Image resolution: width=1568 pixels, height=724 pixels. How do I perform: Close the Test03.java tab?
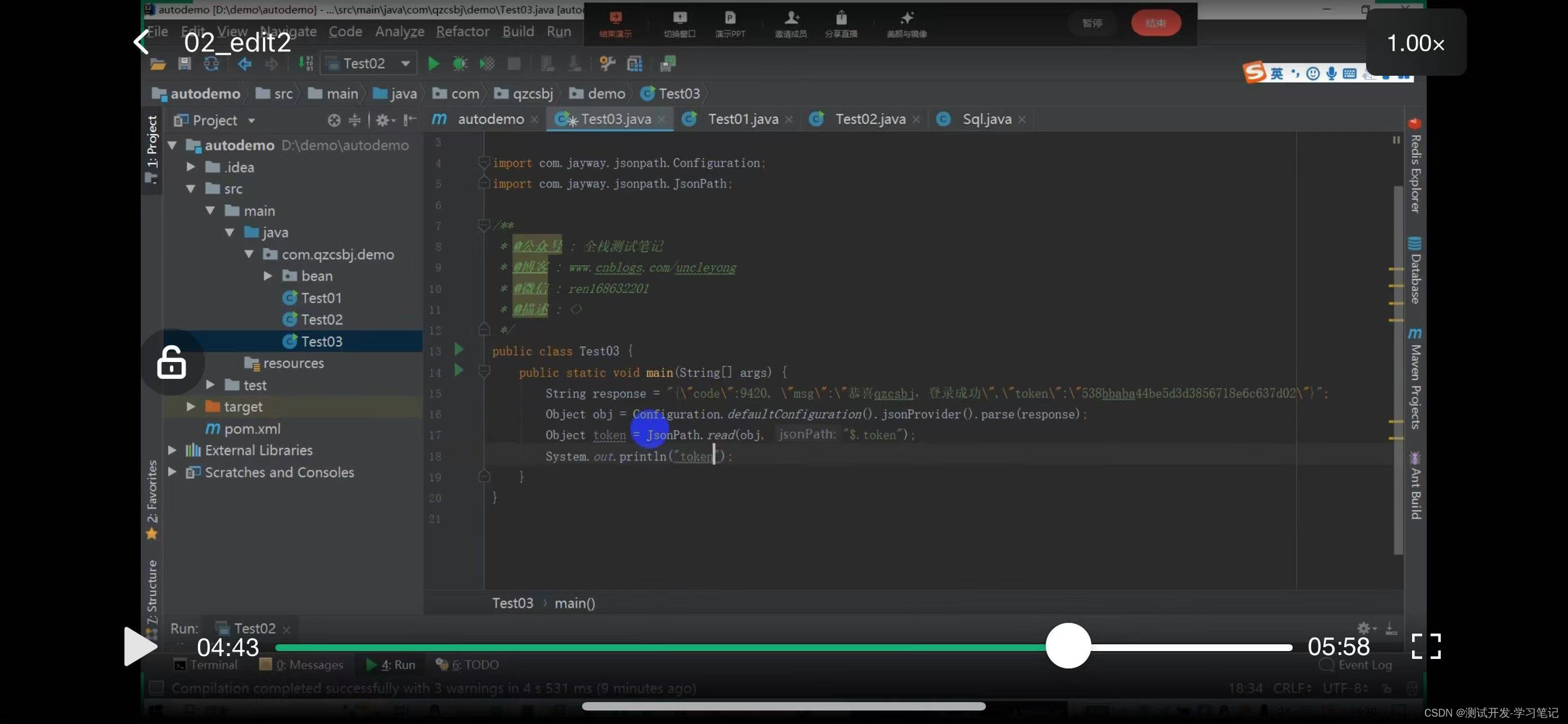(662, 120)
